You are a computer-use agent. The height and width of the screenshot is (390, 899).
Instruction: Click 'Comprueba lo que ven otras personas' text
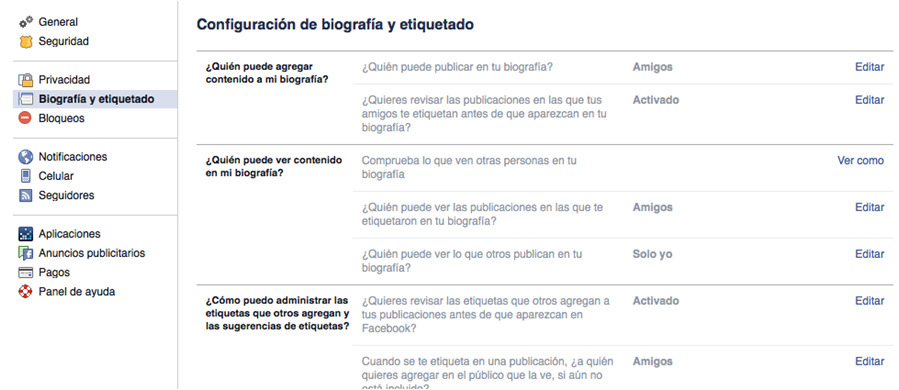coord(469,167)
